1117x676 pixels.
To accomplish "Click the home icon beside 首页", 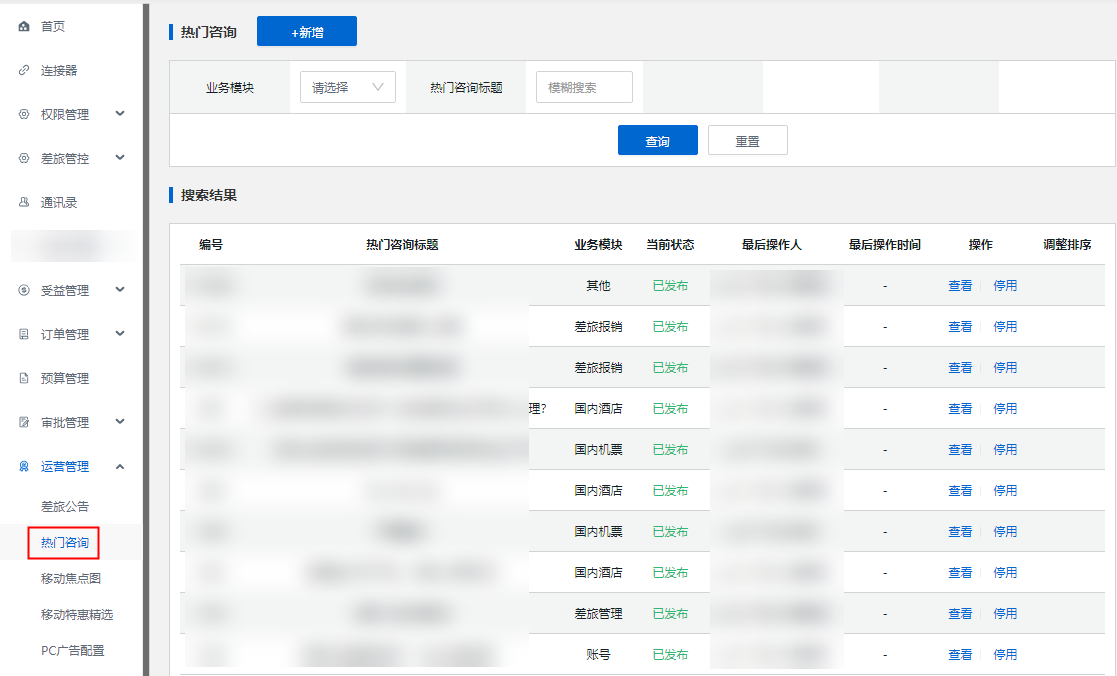I will click(x=24, y=26).
